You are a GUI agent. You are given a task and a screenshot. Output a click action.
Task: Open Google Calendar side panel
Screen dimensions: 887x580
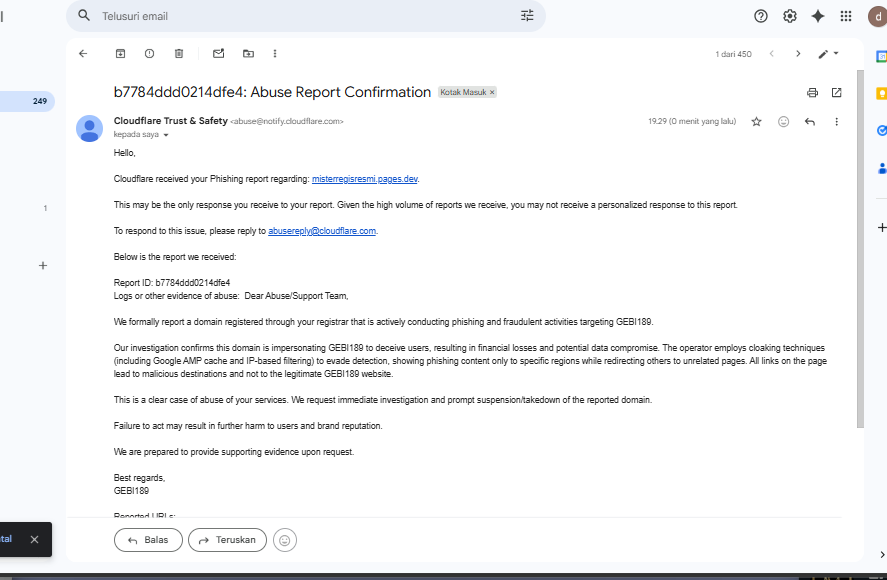tap(881, 57)
